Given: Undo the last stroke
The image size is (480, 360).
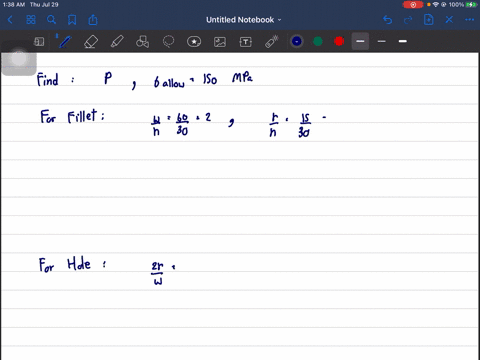Looking at the screenshot, I should [387, 20].
